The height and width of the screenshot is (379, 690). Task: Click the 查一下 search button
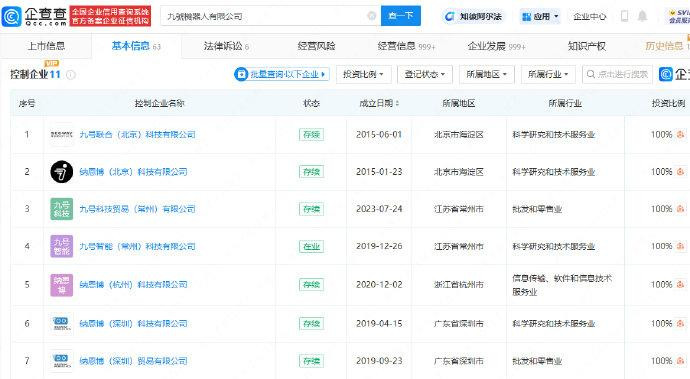tap(400, 16)
